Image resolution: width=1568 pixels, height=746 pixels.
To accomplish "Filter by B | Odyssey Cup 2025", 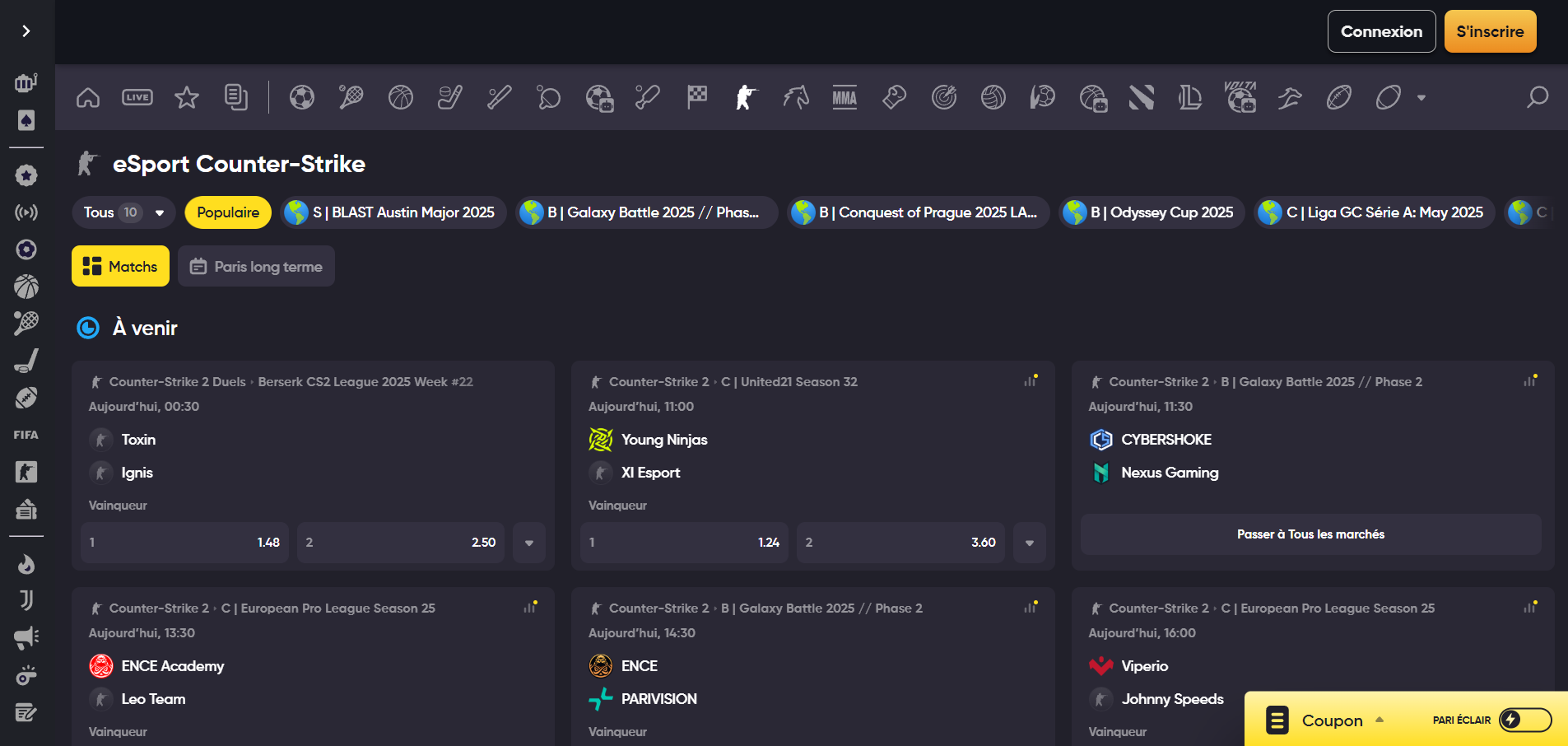I will 1152,212.
